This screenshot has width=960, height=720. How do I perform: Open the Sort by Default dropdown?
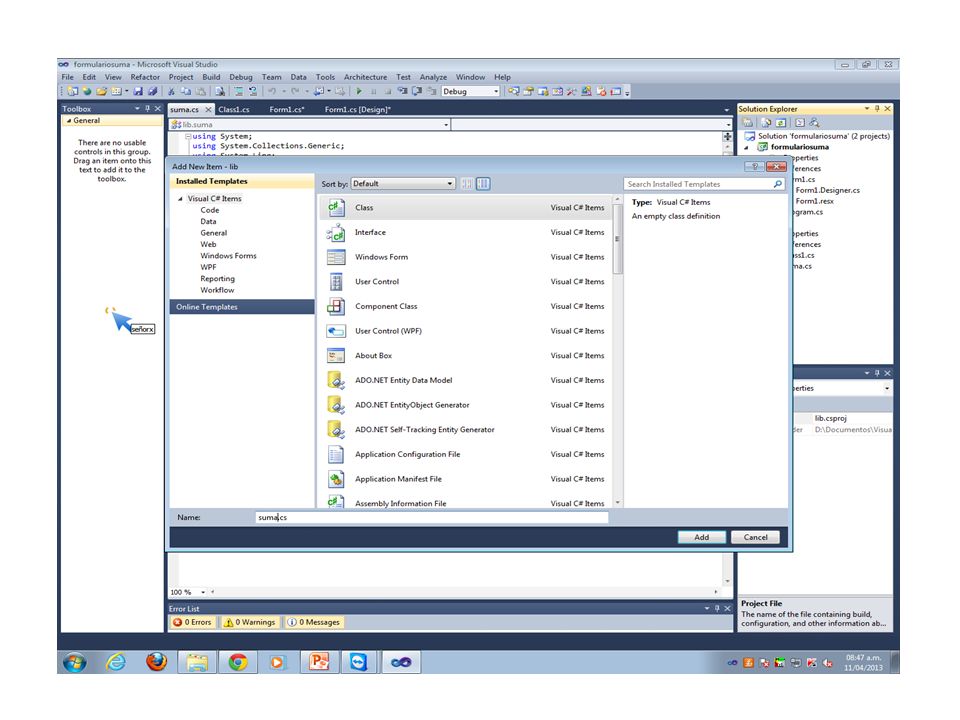[403, 184]
